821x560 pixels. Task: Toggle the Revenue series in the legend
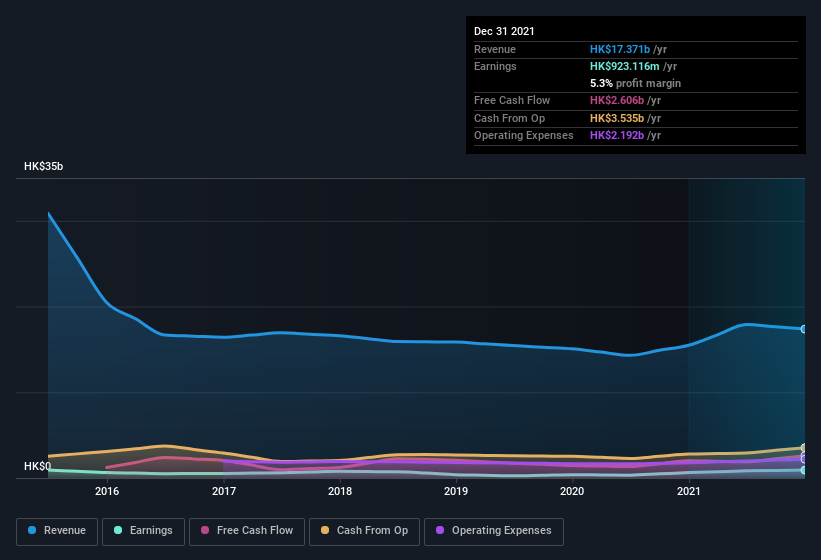tap(57, 531)
